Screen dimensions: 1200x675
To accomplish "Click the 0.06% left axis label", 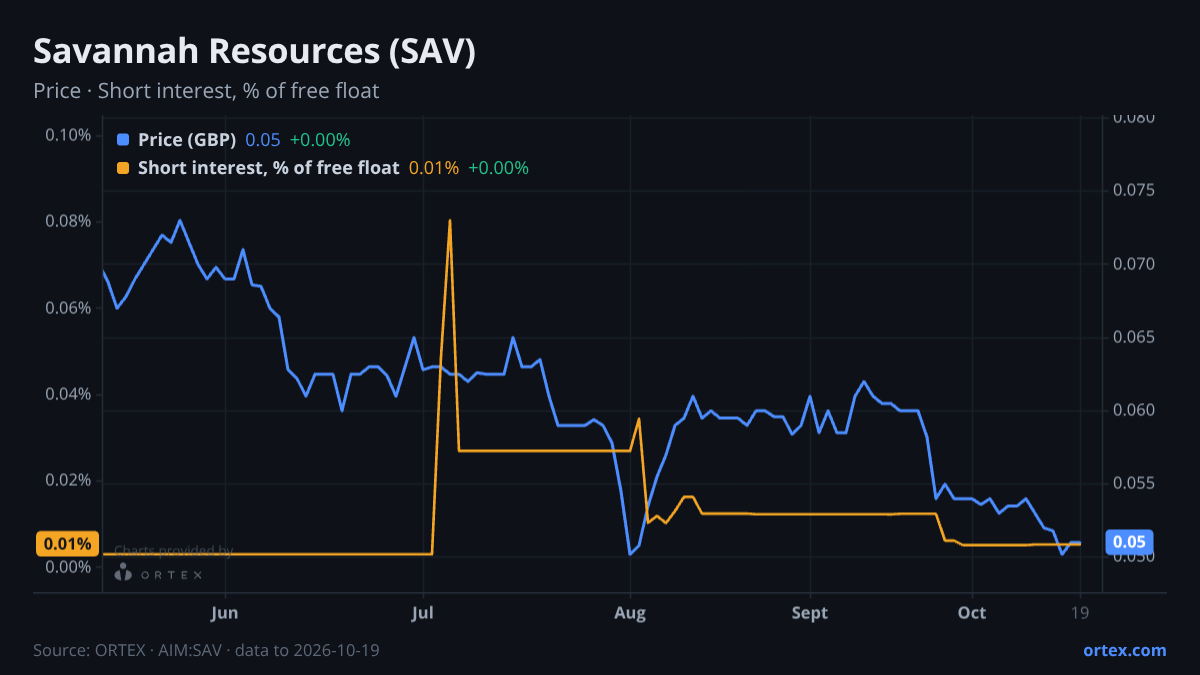I will (68, 308).
